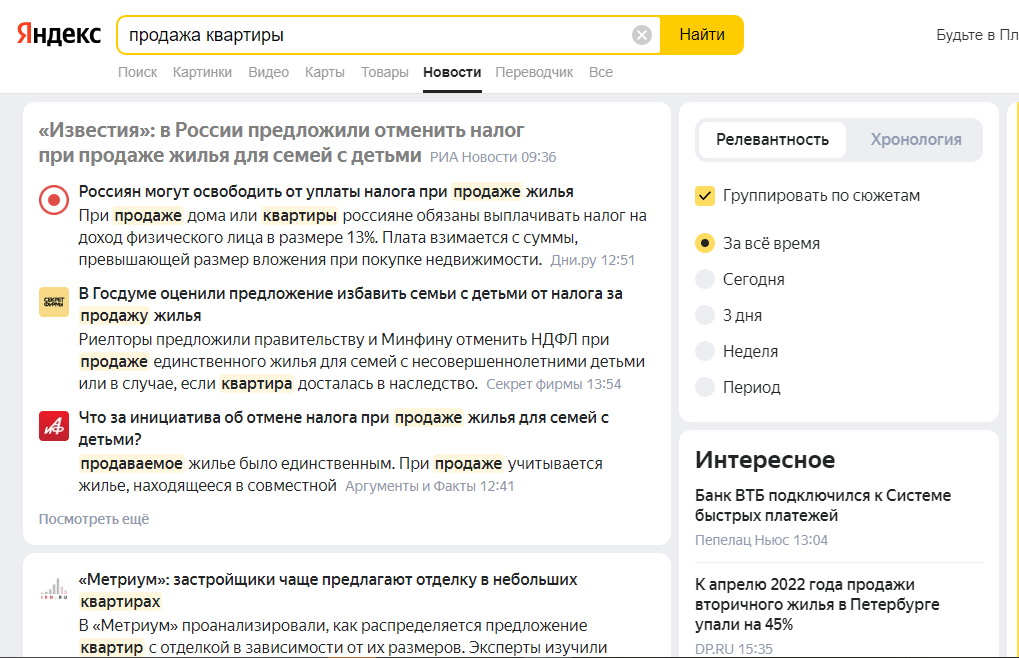Select the '3 дня' time filter
Screen dimensions: 1019x658
click(x=705, y=315)
